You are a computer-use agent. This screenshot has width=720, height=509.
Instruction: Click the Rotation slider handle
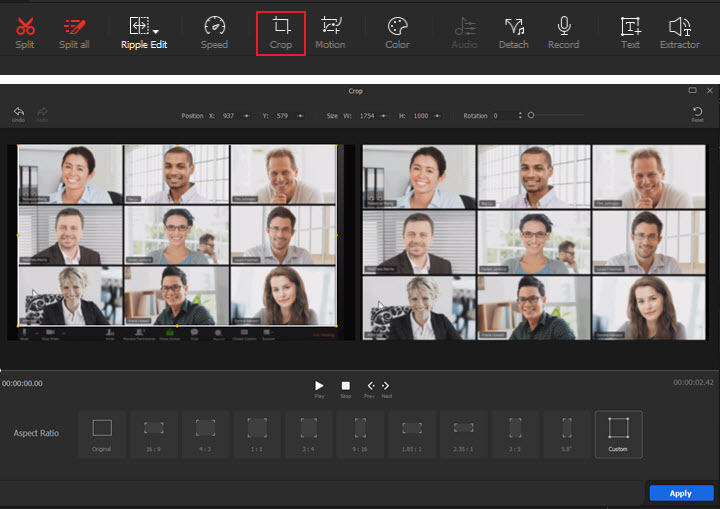pyautogui.click(x=531, y=115)
